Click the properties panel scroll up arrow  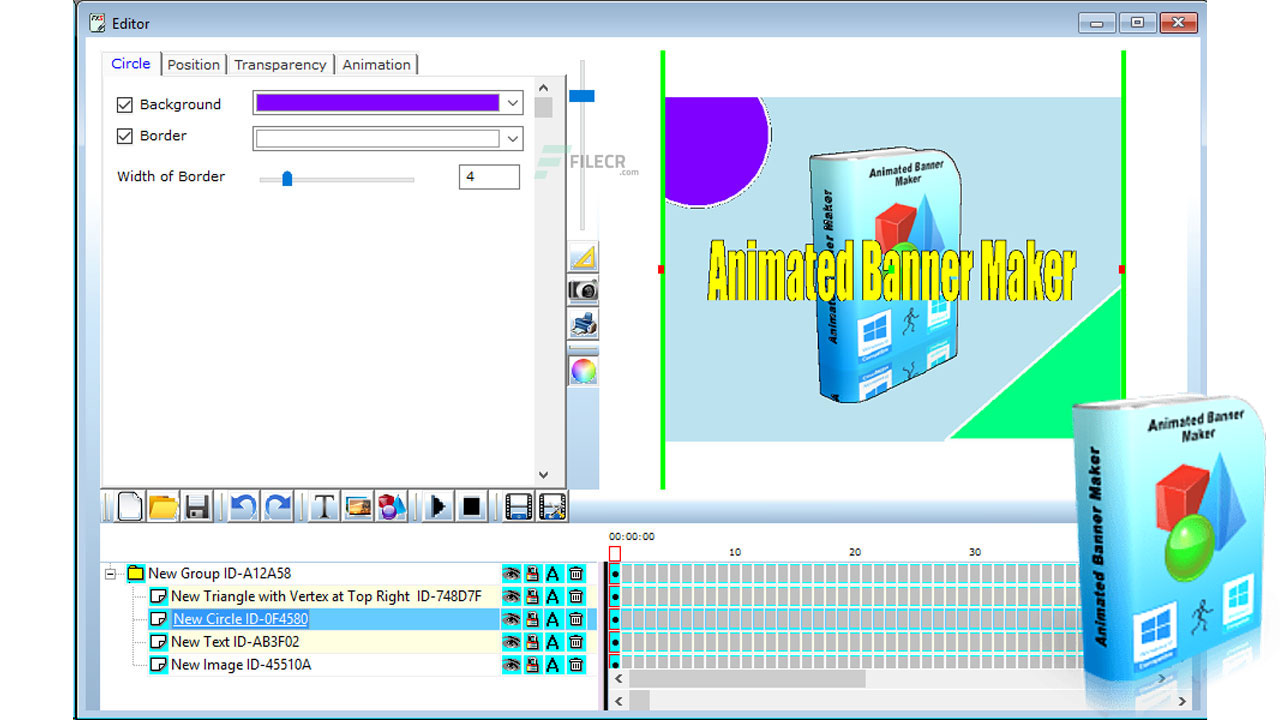point(543,87)
